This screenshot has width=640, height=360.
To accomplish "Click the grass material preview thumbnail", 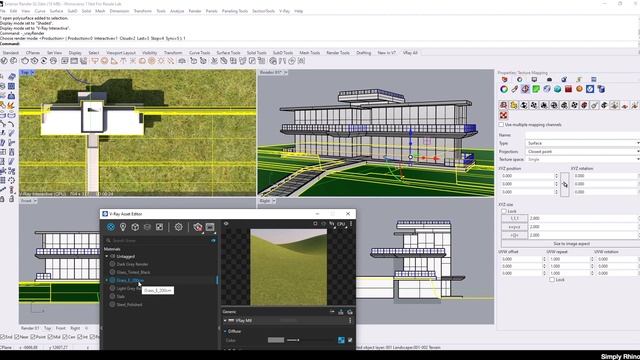I will tap(289, 267).
